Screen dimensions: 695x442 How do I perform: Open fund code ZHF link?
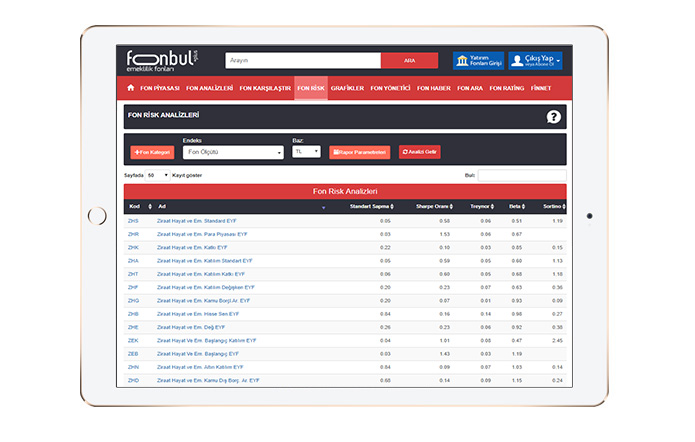133,287
